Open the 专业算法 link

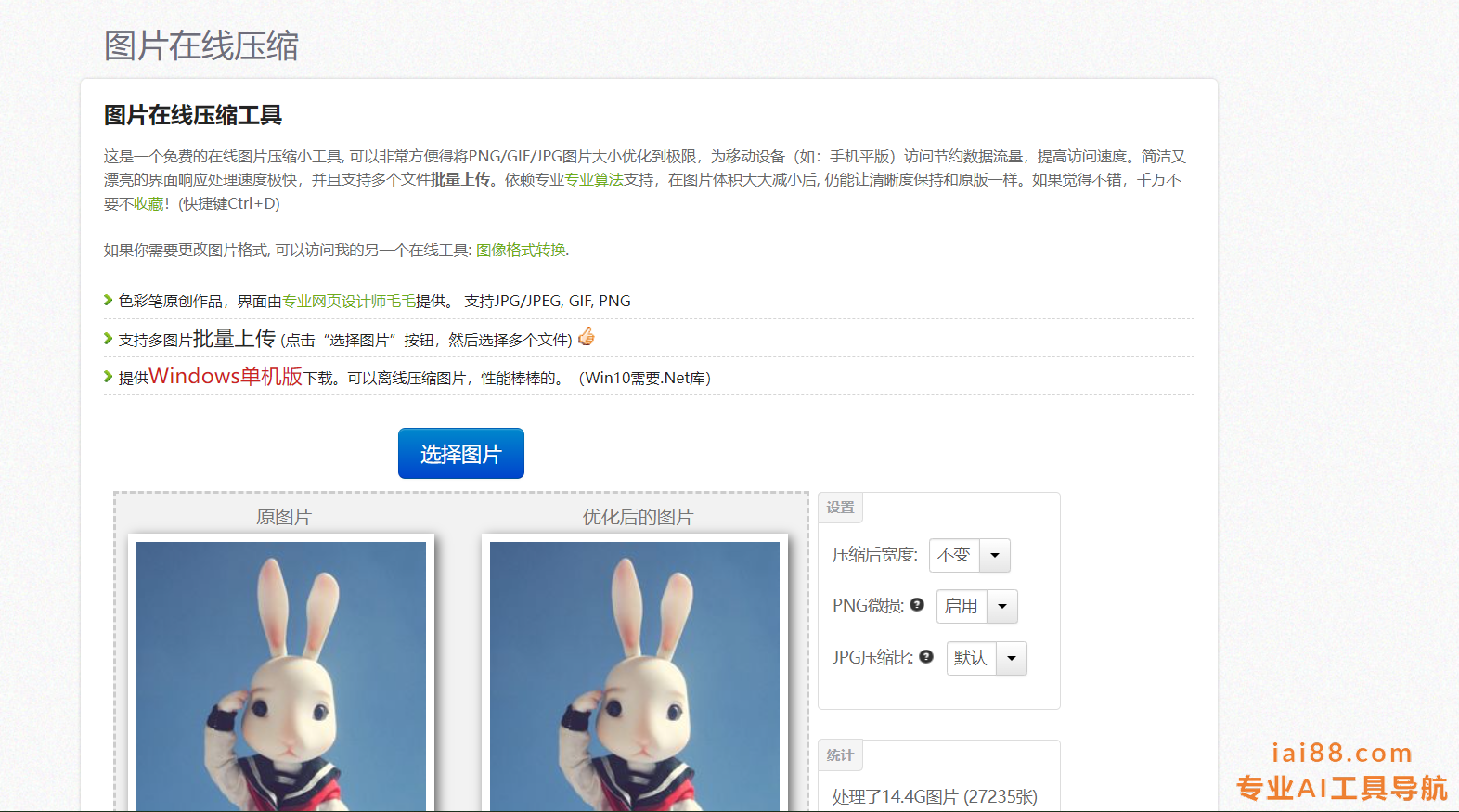(594, 180)
